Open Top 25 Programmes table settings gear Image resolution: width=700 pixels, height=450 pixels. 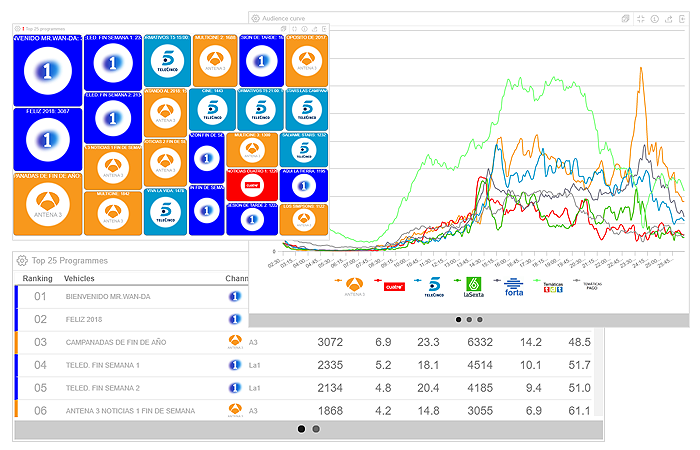click(22, 260)
